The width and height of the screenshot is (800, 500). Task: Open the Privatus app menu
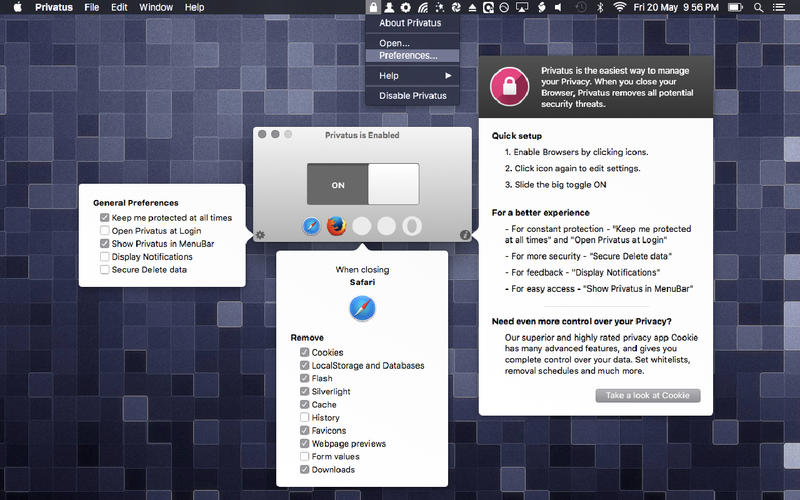click(x=54, y=7)
